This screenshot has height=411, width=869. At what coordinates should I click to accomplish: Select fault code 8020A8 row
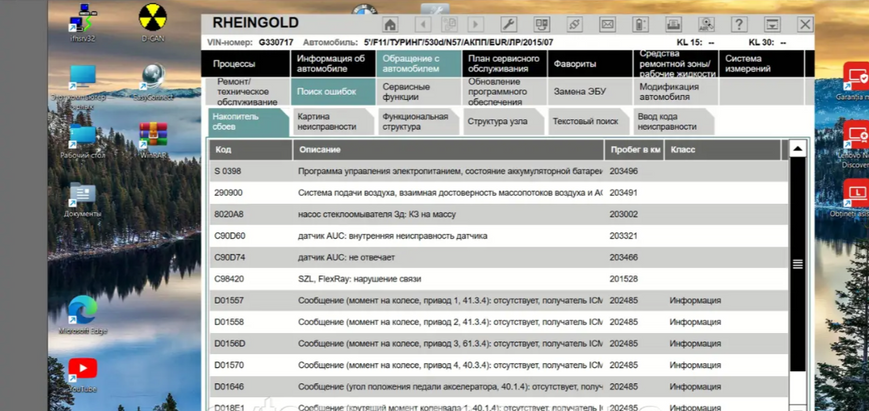click(498, 214)
